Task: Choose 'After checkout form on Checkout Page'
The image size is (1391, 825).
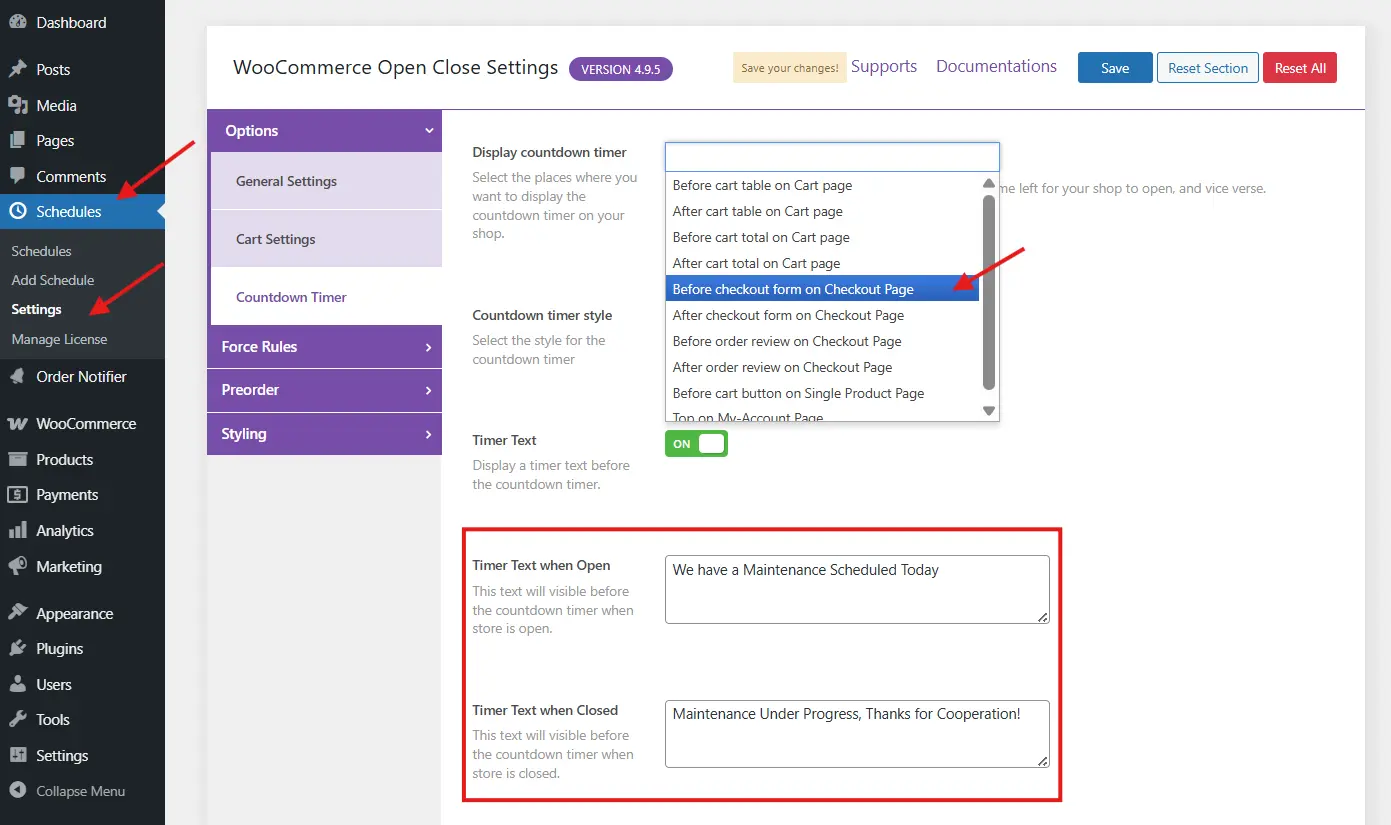Action: [x=822, y=315]
